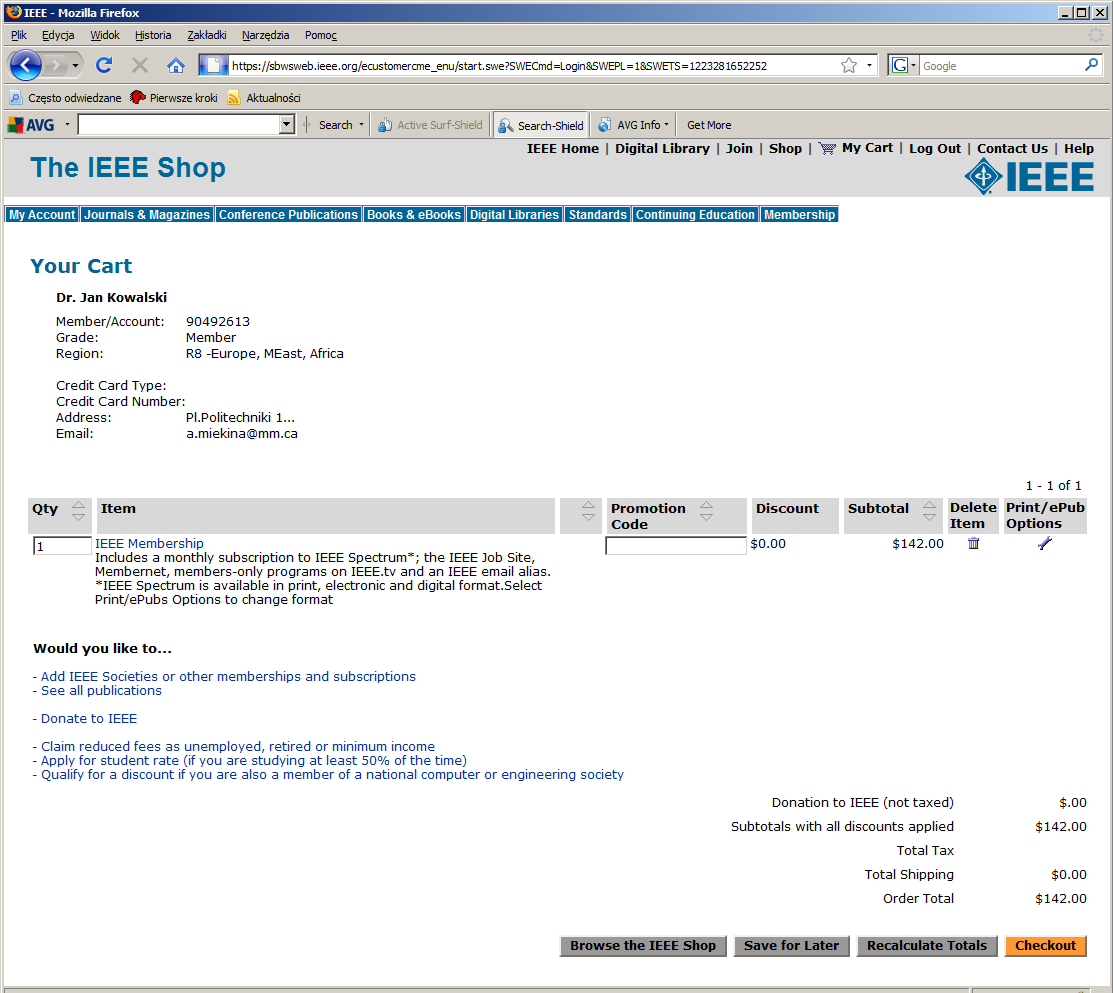The image size is (1113, 993).
Task: Click the Active Surf-Shield toolbar item
Action: pos(430,125)
